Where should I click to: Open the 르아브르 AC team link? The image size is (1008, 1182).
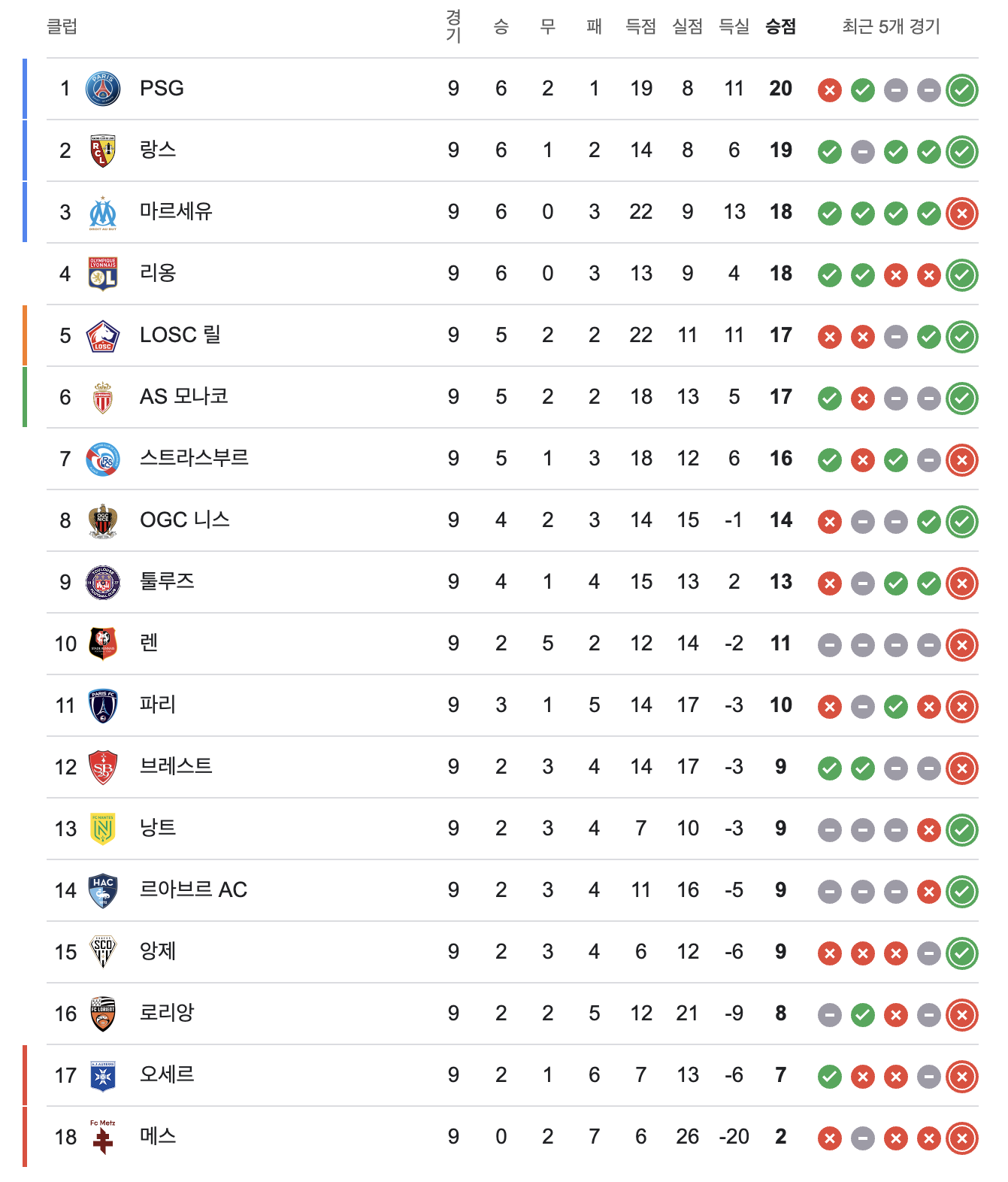click(193, 890)
